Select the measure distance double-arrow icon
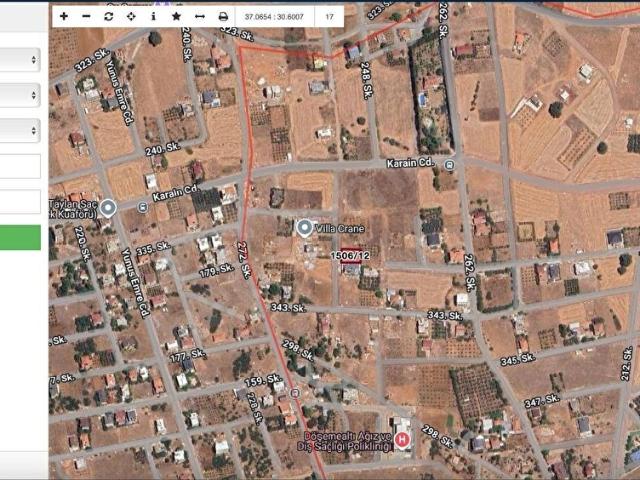640x480 pixels. pyautogui.click(x=200, y=16)
